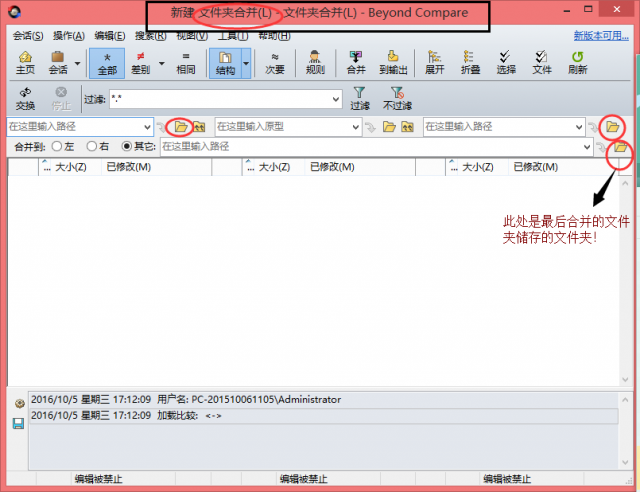Select the 左 merge-to radio button

point(57,146)
